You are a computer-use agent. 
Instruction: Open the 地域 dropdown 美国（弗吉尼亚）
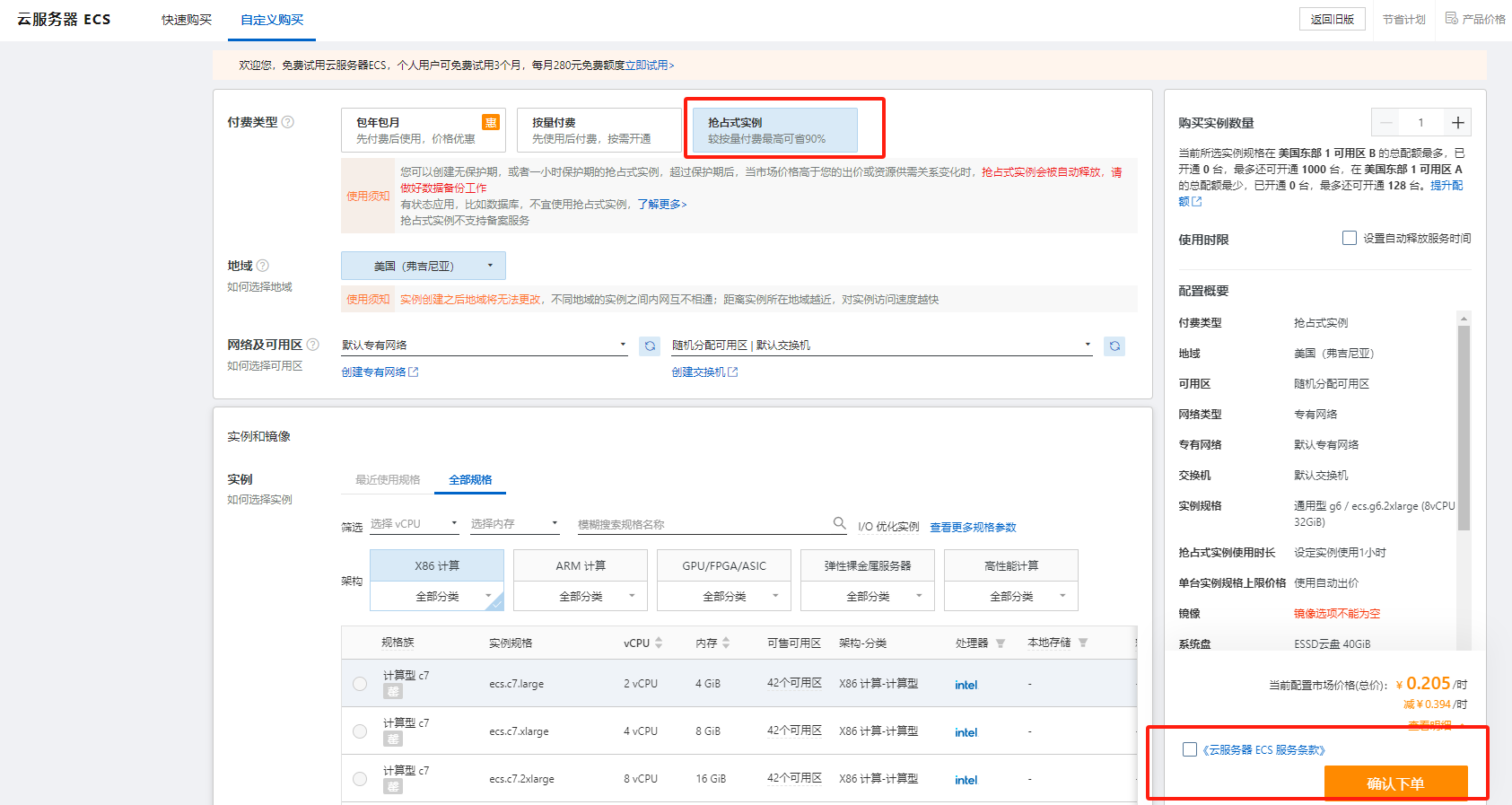coord(424,266)
